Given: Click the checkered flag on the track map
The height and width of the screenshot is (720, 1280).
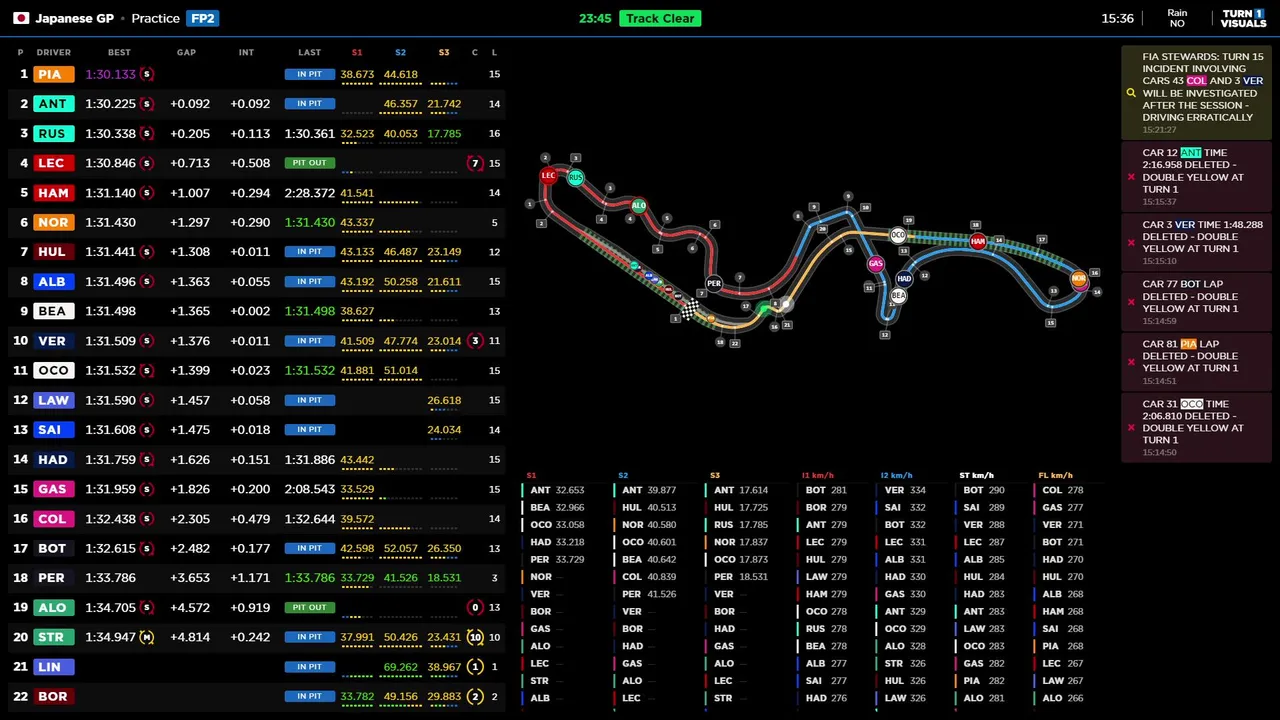Looking at the screenshot, I should click(x=689, y=309).
